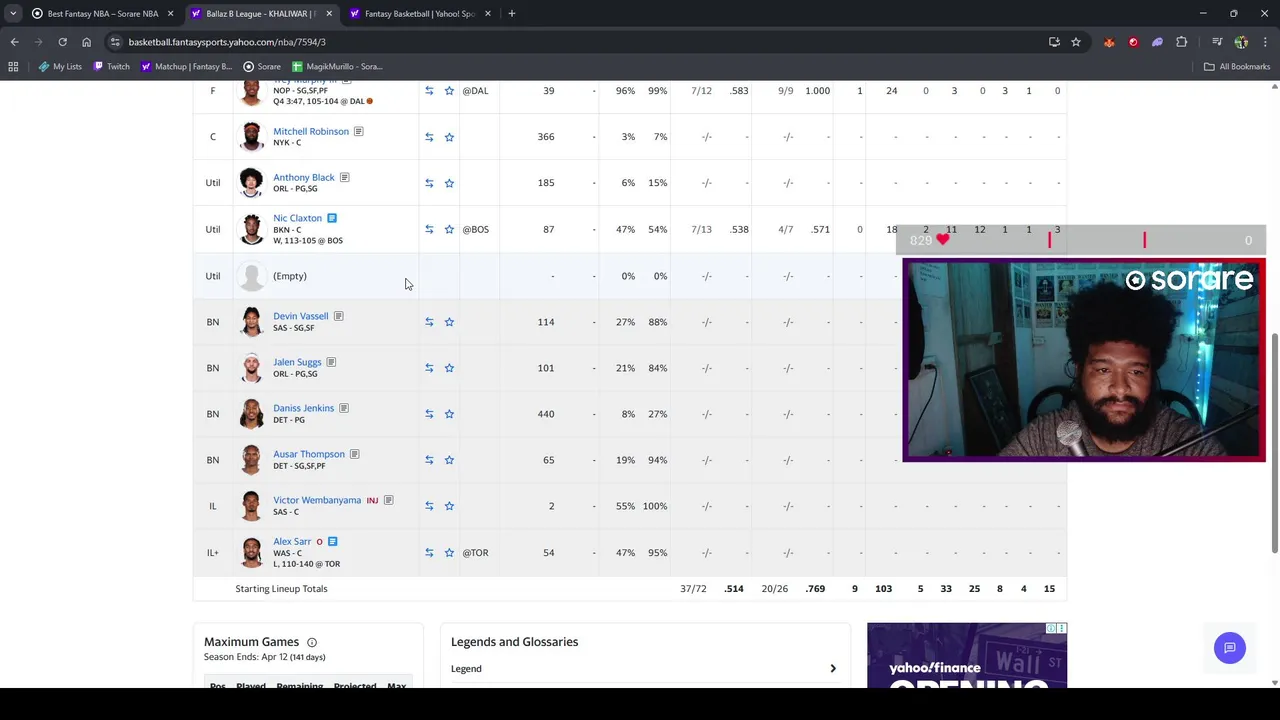
Task: Go back with the browser back arrow
Action: (x=14, y=42)
